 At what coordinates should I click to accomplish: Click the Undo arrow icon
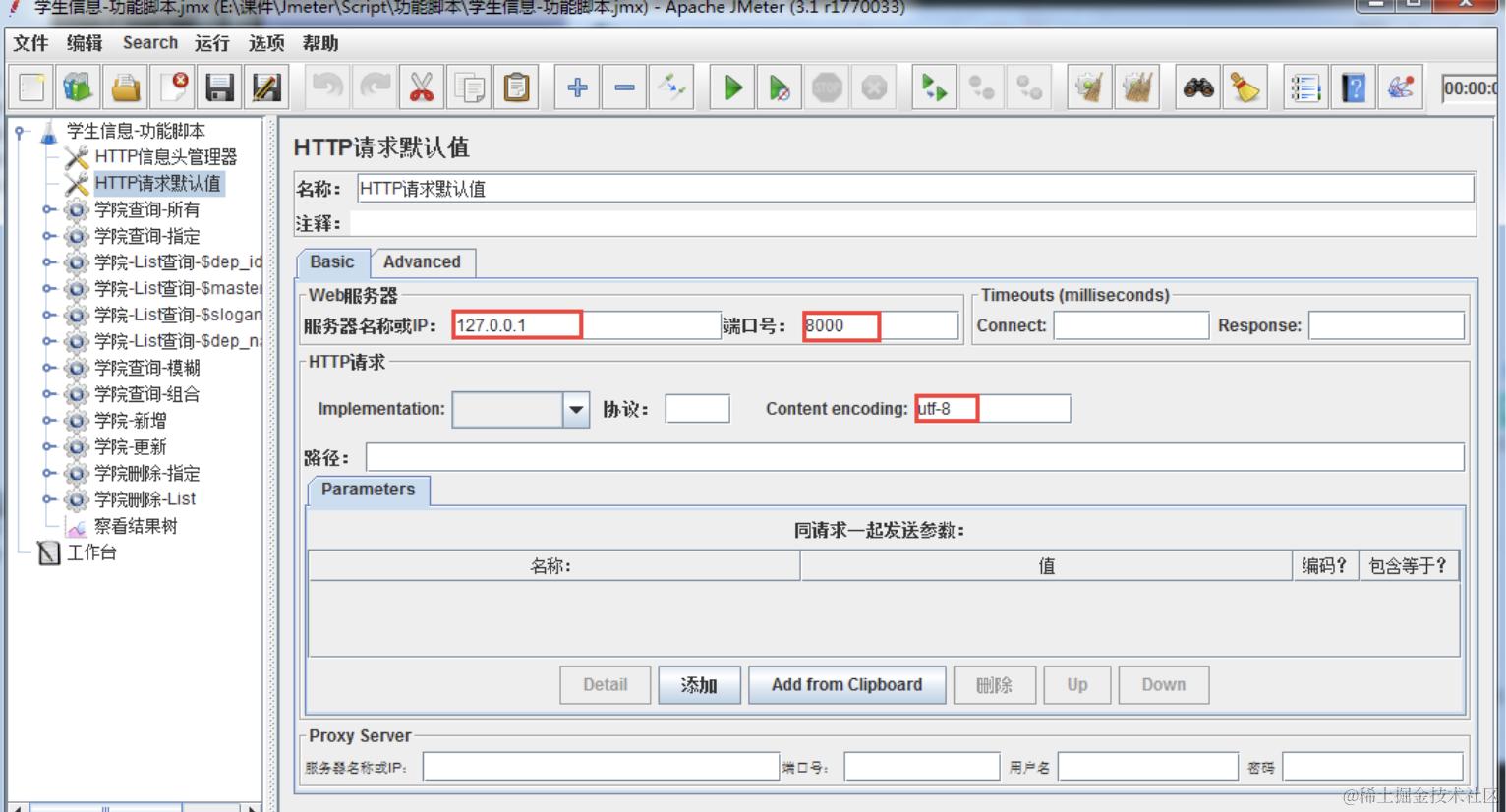[x=326, y=87]
